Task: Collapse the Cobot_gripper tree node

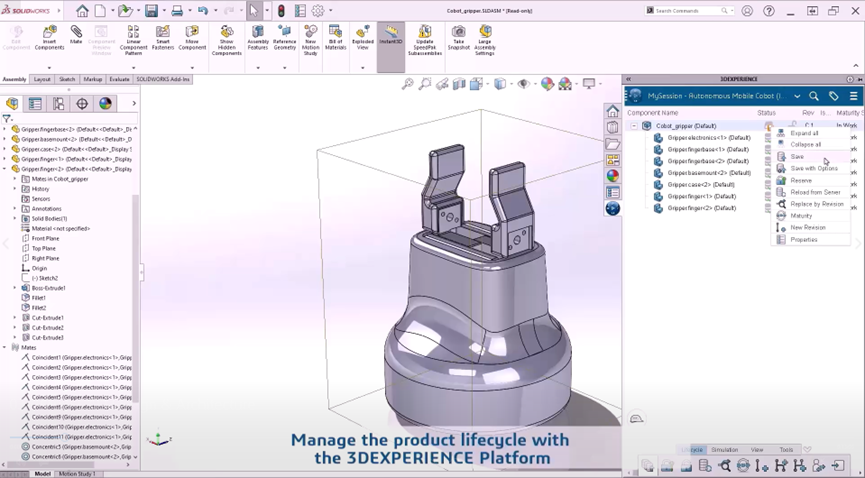Action: pos(634,126)
